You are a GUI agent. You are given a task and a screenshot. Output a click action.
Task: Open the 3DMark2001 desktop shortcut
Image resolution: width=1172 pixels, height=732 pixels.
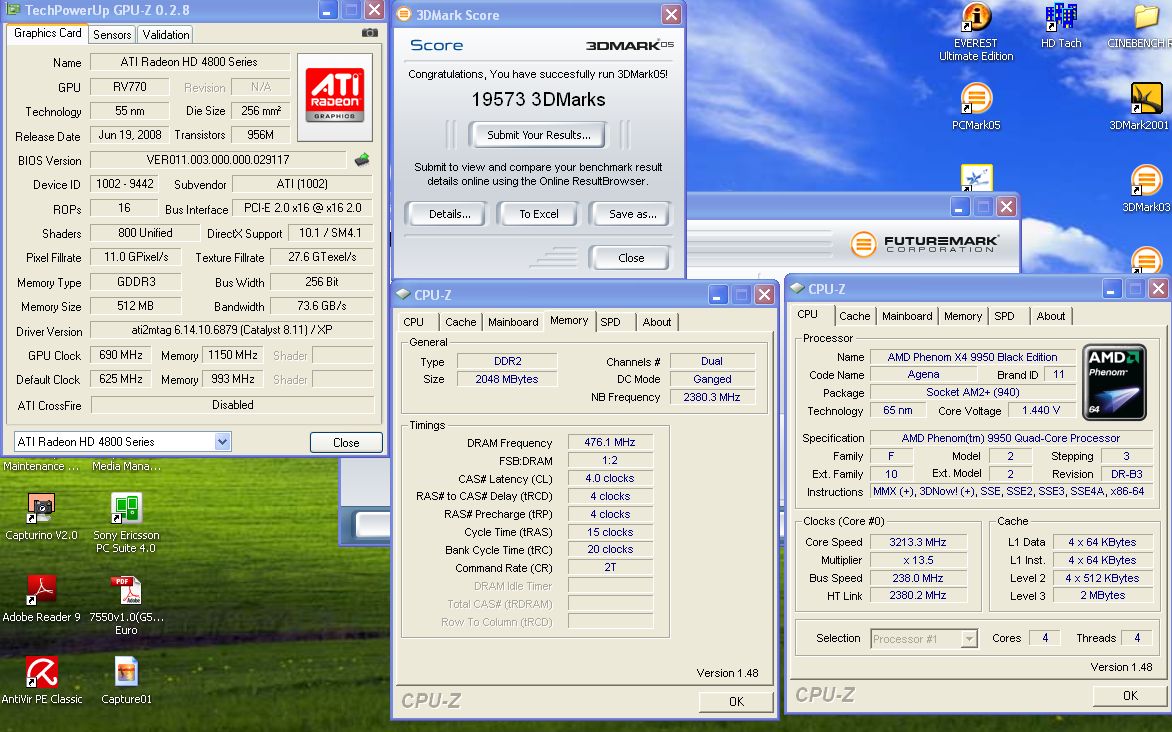(x=1146, y=99)
